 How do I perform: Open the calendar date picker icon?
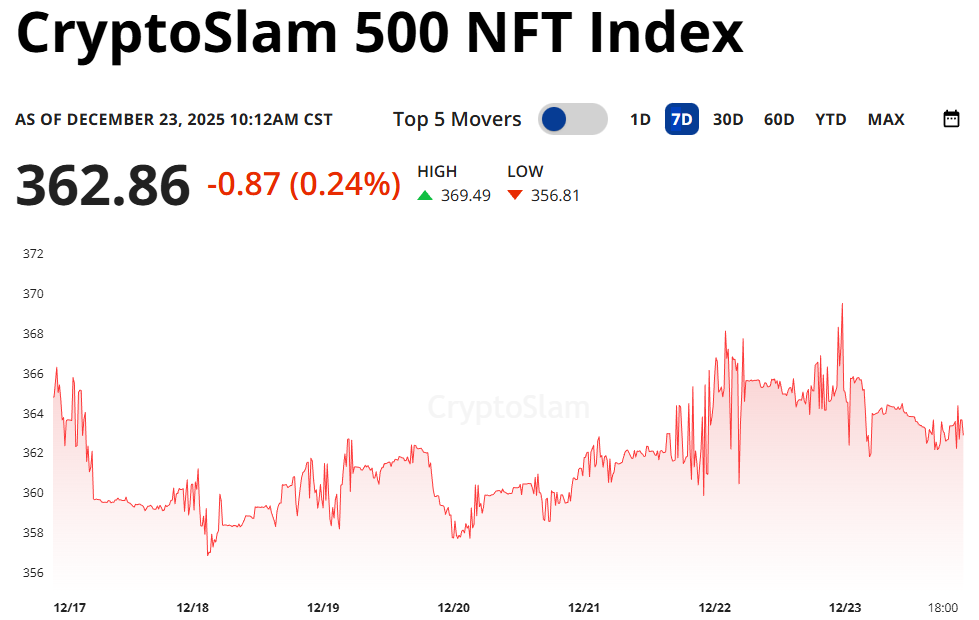(x=951, y=119)
